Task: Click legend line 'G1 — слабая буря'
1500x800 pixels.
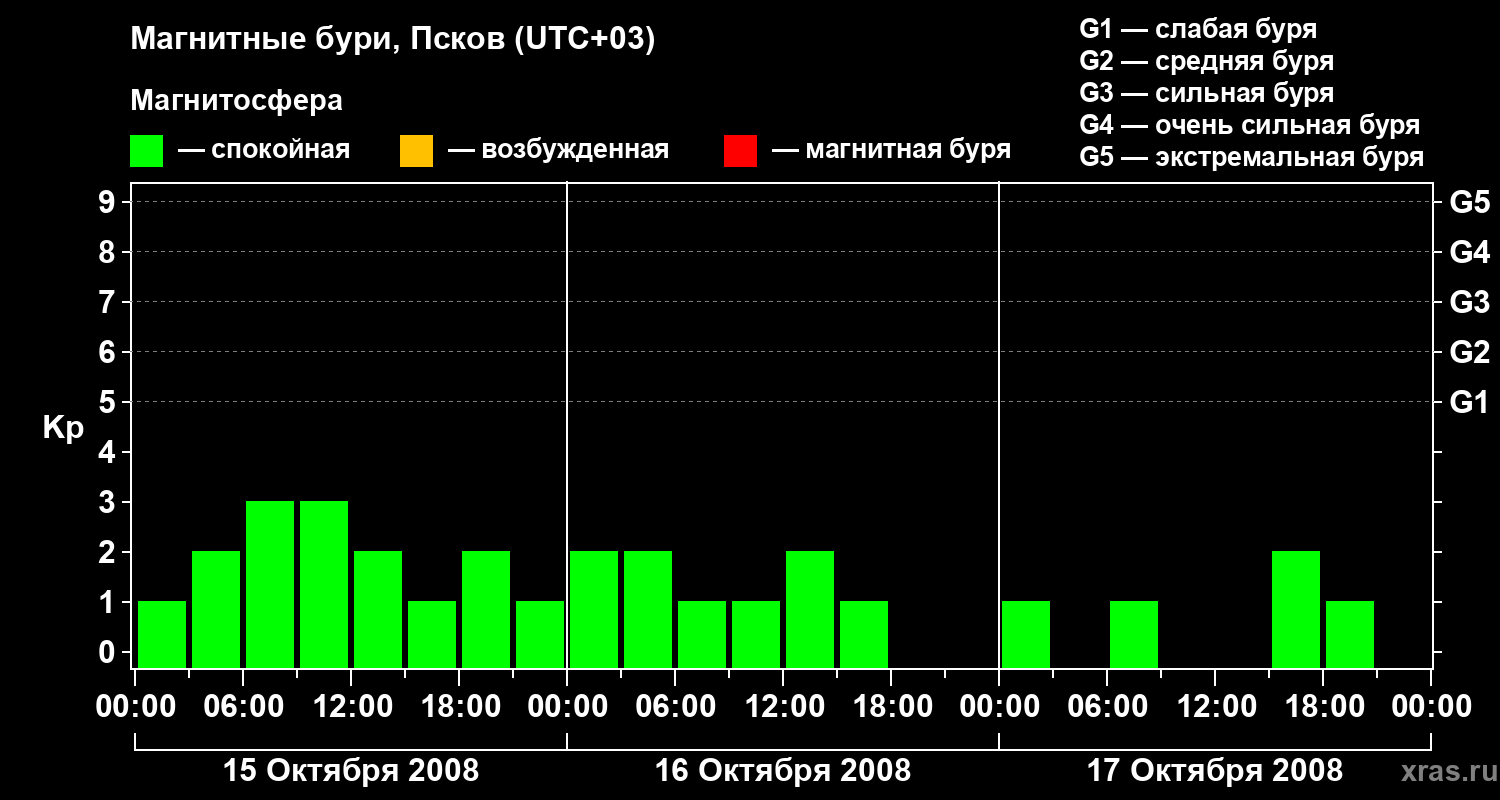Action: pos(1198,29)
